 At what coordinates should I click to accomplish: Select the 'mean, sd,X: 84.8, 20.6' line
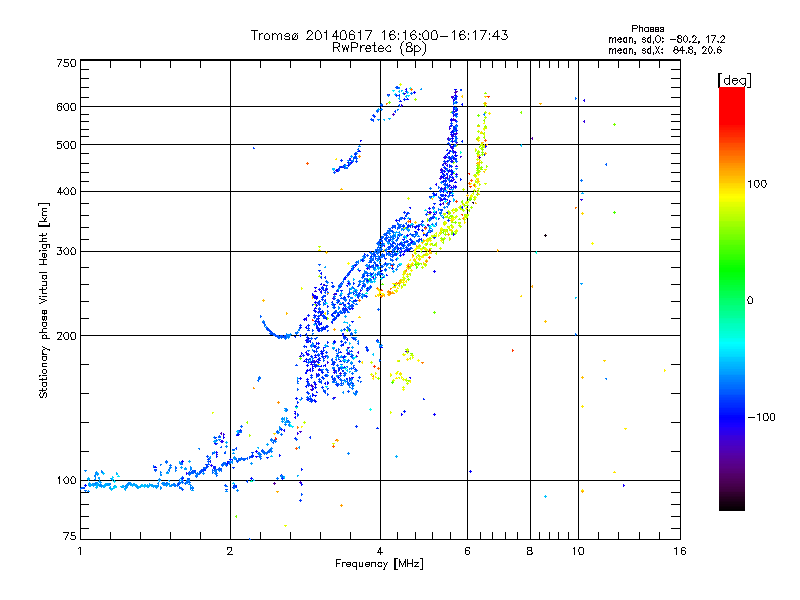pyautogui.click(x=665, y=50)
